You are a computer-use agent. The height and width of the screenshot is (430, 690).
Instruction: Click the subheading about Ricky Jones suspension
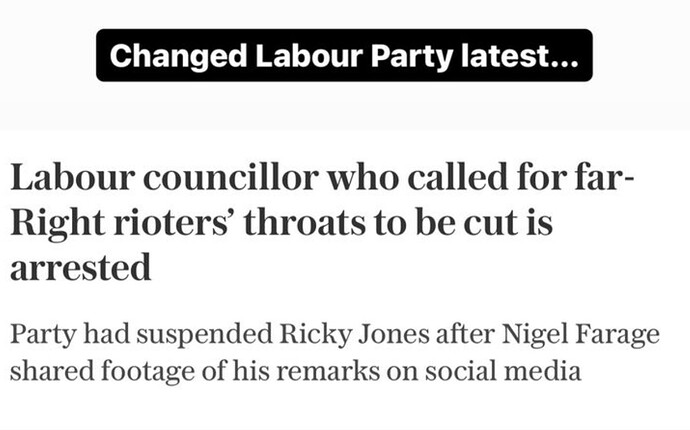pyautogui.click(x=334, y=353)
